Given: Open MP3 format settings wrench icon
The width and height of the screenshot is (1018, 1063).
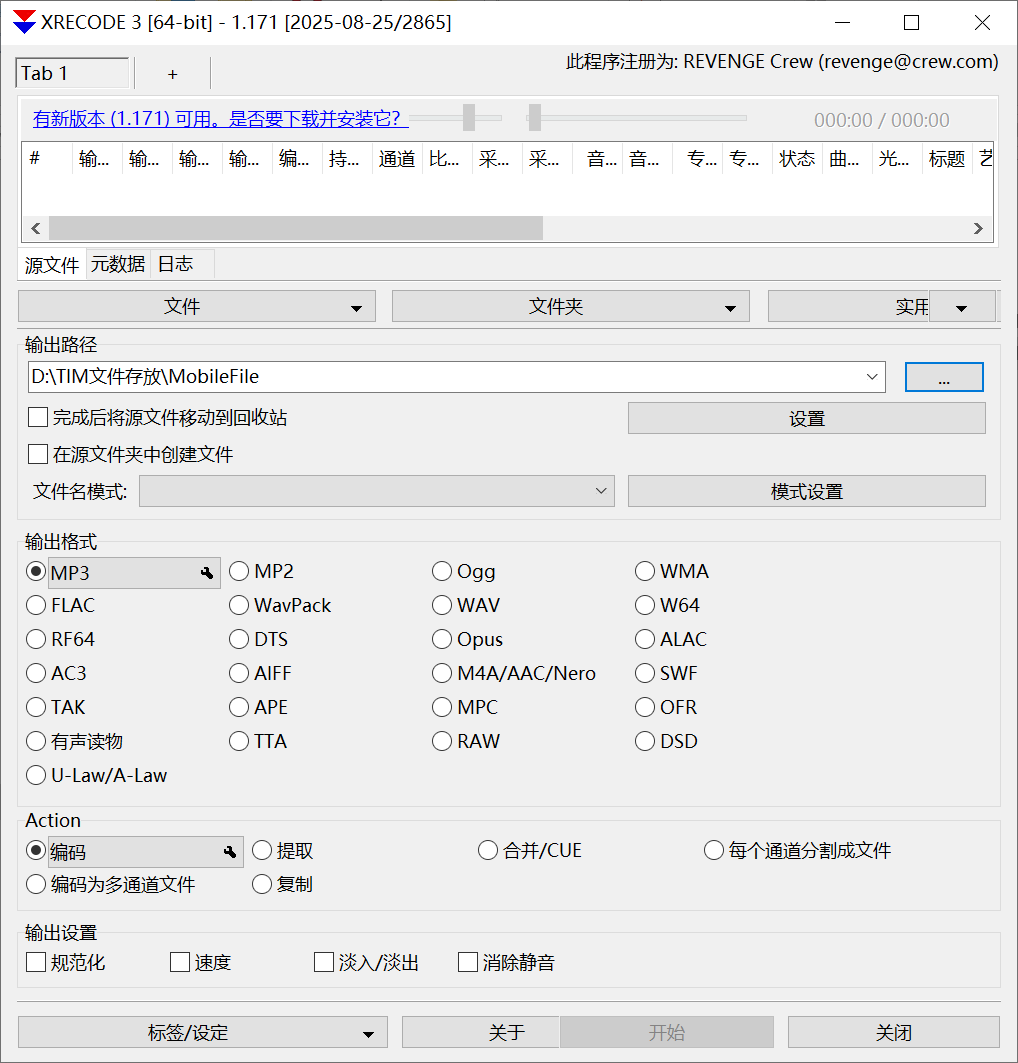Looking at the screenshot, I should point(207,574).
